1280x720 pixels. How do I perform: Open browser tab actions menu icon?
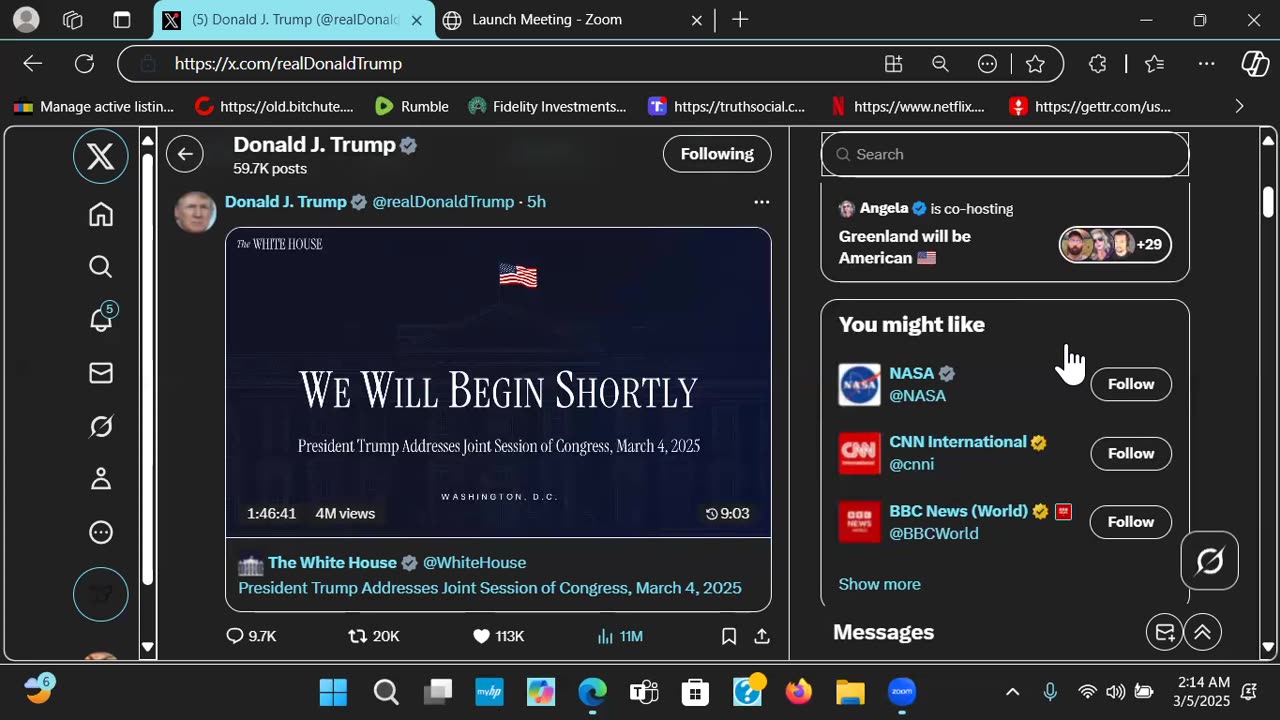pyautogui.click(x=121, y=20)
